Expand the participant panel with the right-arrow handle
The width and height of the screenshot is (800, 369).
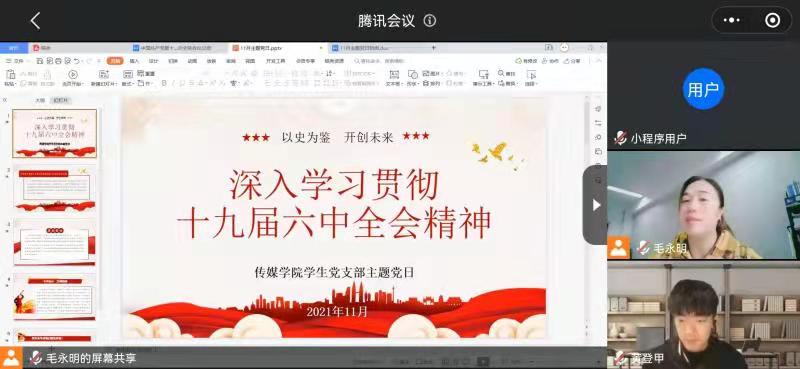(x=595, y=205)
